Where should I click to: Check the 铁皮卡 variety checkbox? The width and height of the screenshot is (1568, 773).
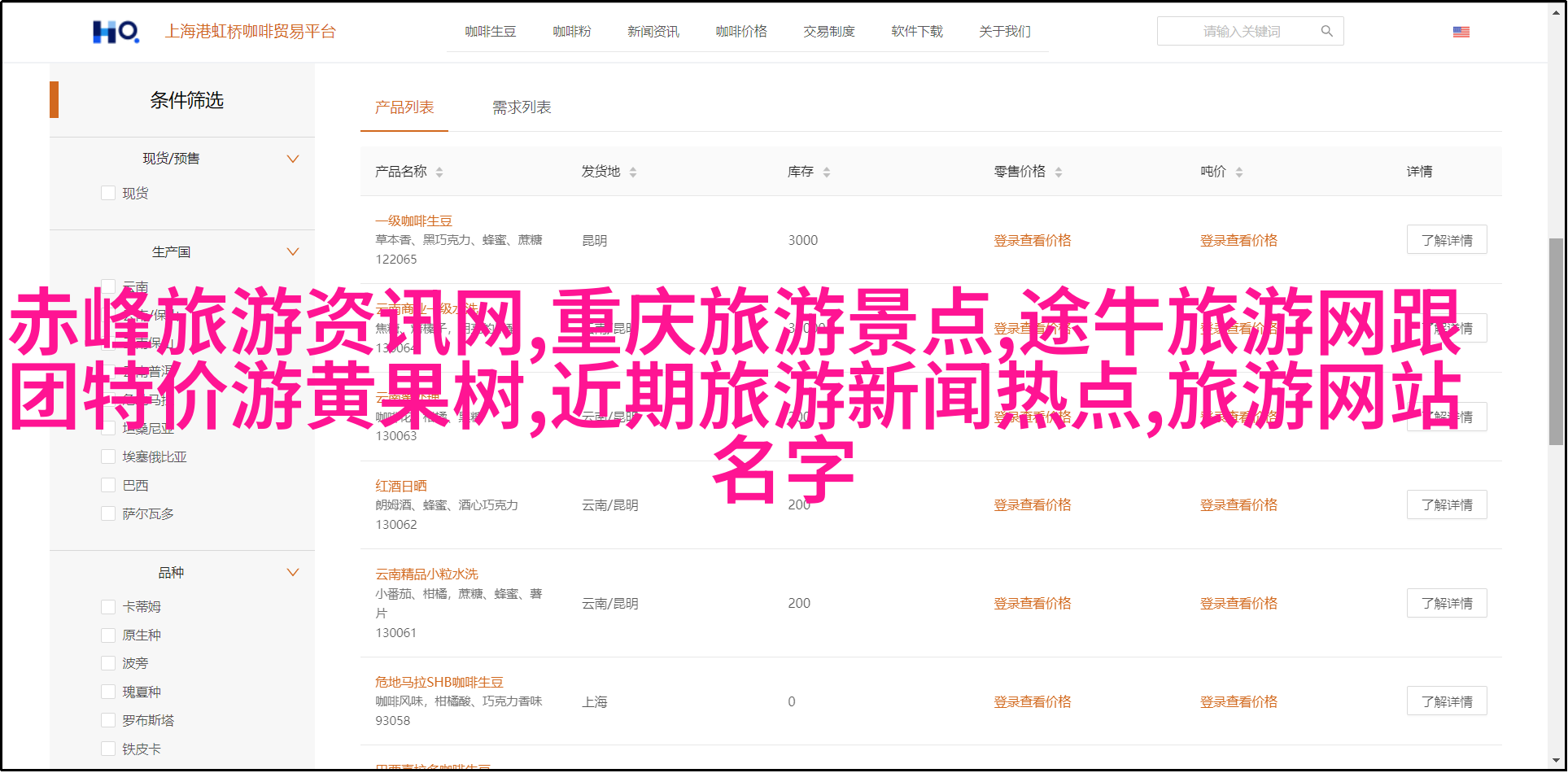tap(108, 749)
